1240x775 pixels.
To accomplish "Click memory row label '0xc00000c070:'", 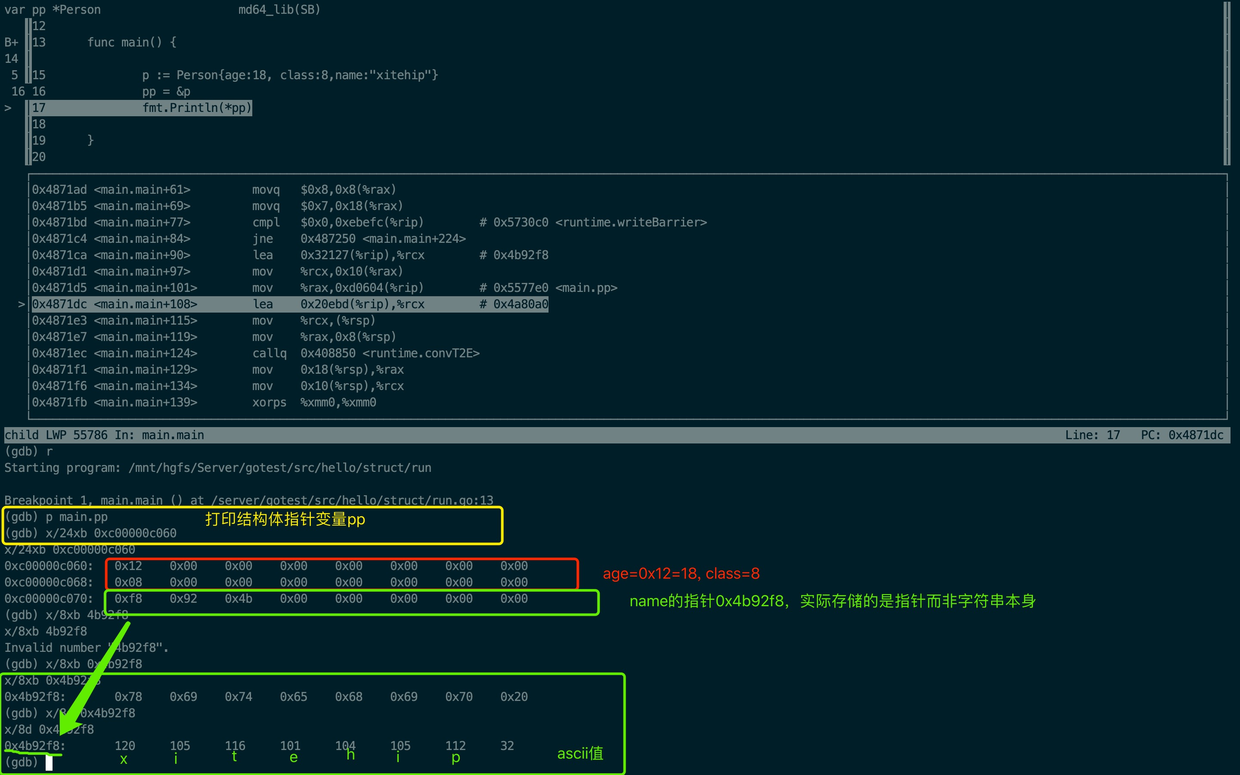I will (x=49, y=599).
